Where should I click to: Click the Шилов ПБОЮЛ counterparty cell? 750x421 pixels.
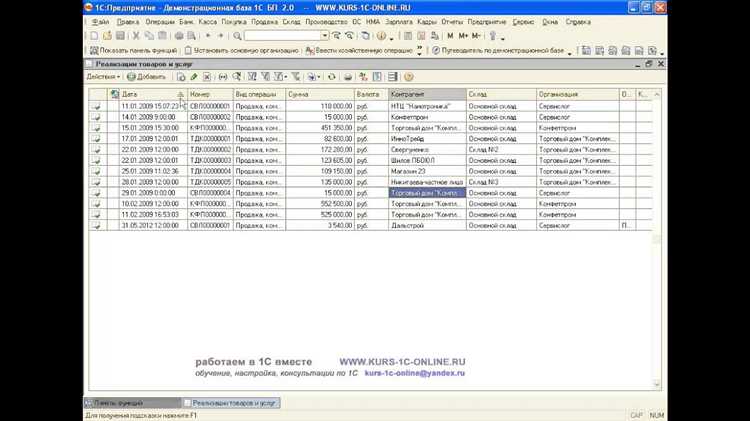(x=427, y=160)
